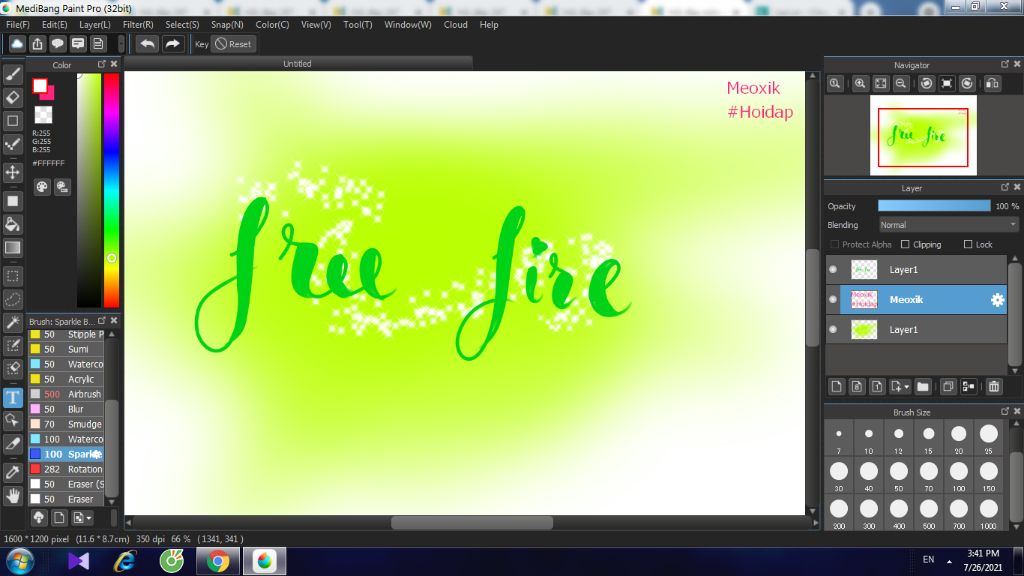The image size is (1024, 576).
Task: Adjust the layer Opacity slider
Action: 934,206
